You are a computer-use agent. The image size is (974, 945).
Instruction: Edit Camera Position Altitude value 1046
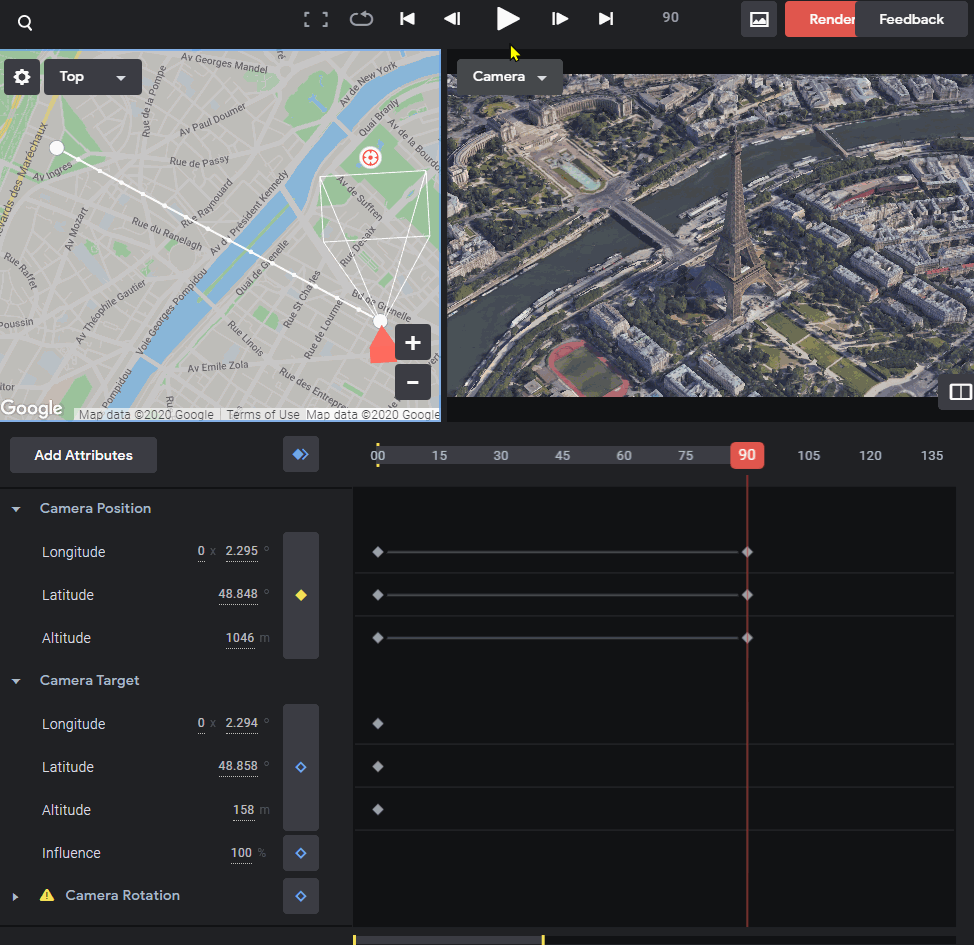(240, 638)
